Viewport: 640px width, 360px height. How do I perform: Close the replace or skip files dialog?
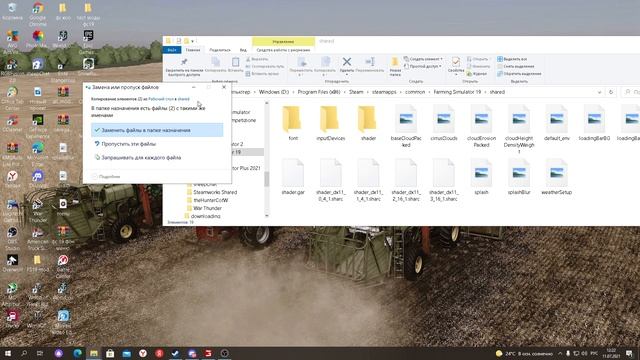click(224, 87)
